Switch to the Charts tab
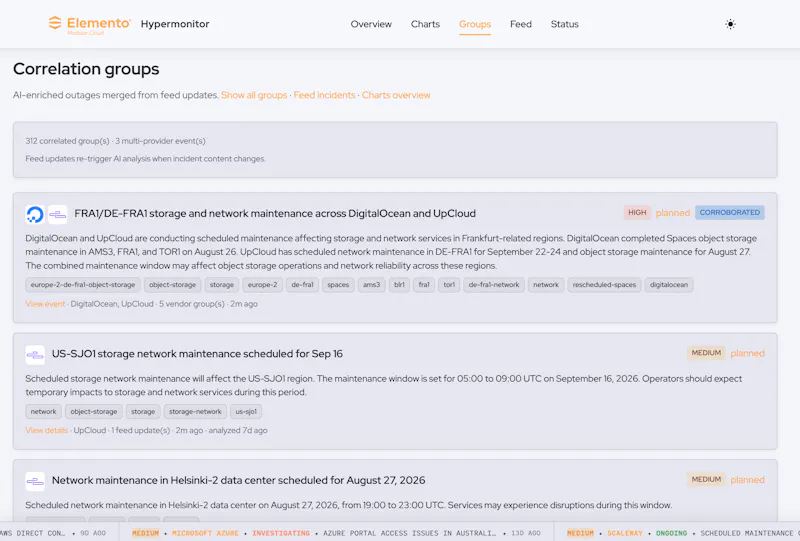 425,24
